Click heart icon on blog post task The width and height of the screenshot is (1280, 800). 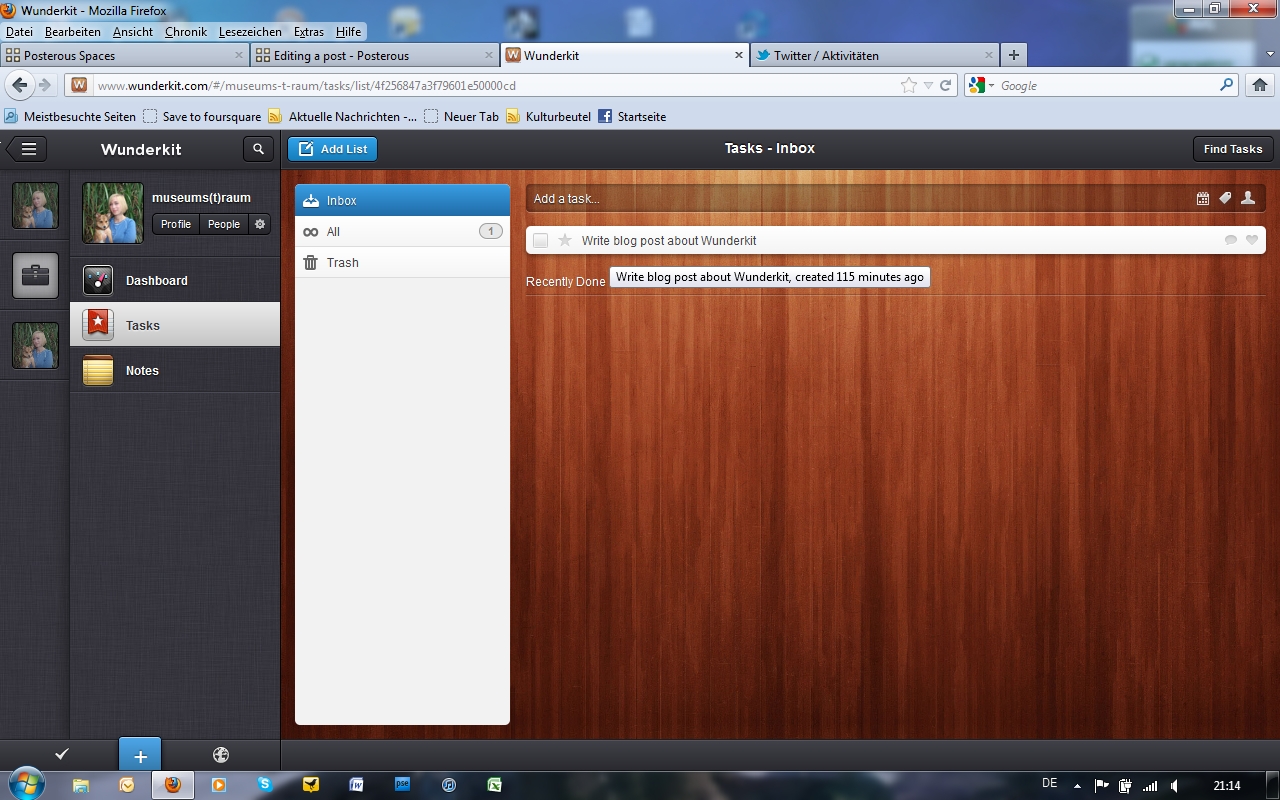(1252, 240)
